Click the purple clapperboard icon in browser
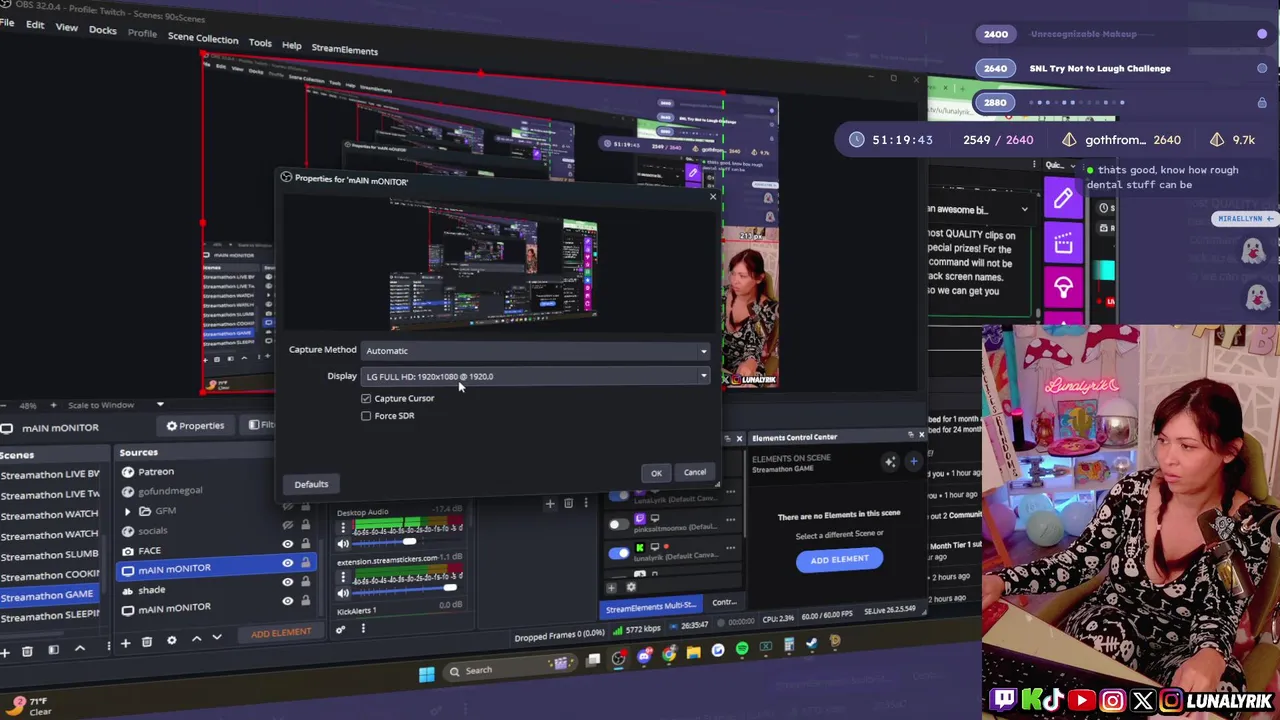This screenshot has width=1280, height=720. [1063, 243]
